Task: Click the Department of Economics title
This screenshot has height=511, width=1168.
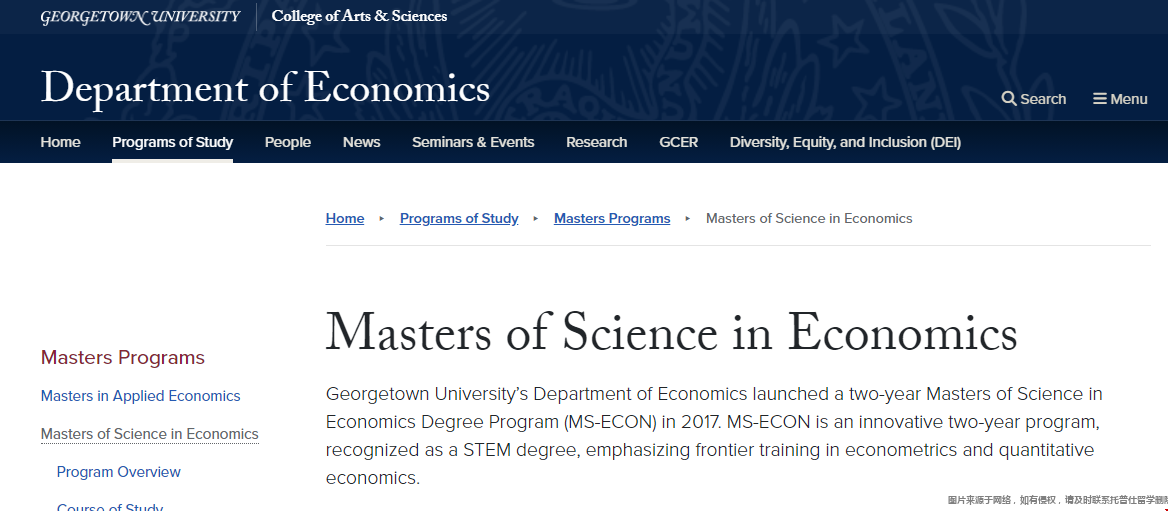Action: pyautogui.click(x=265, y=88)
